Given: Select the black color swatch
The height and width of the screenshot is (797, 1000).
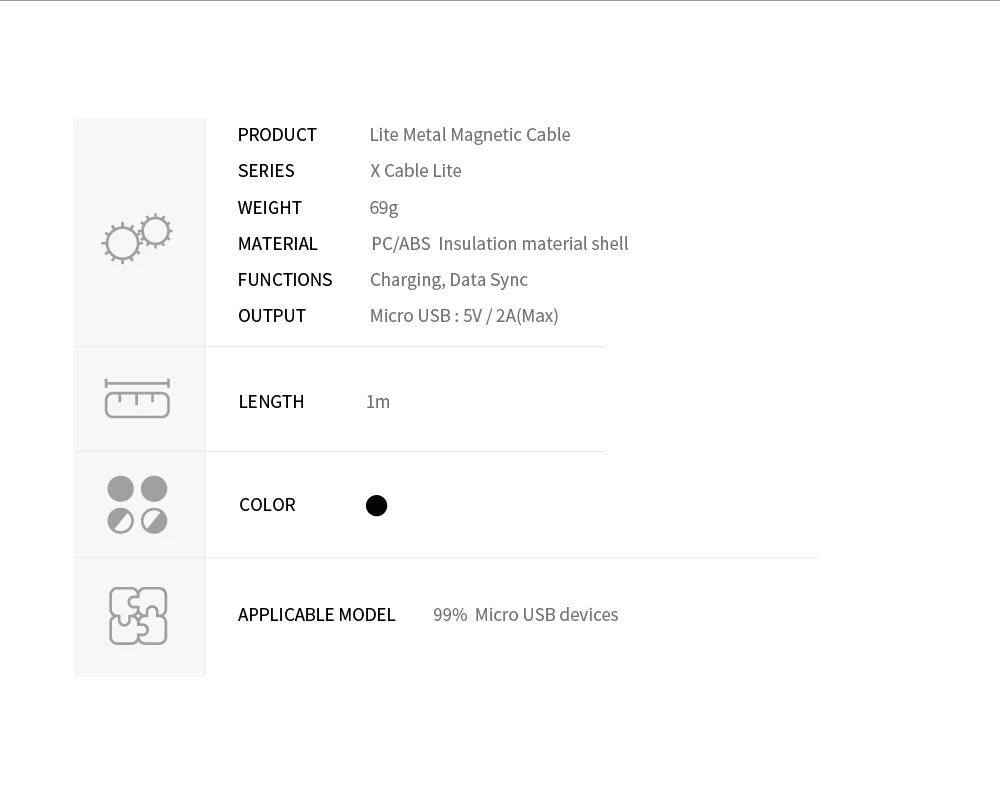Looking at the screenshot, I should point(376,506).
